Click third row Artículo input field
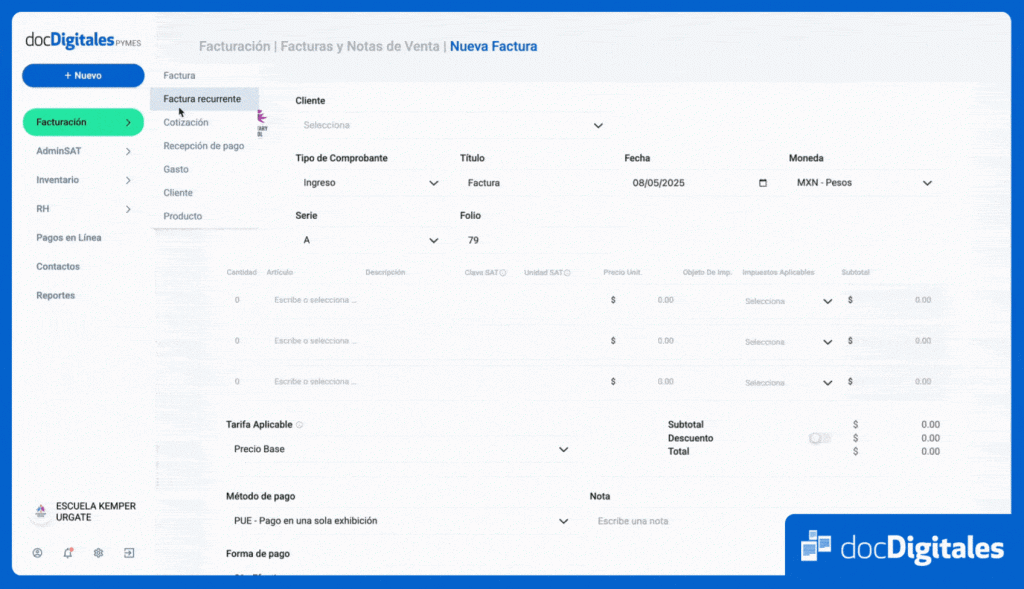1024x589 pixels. [x=315, y=381]
